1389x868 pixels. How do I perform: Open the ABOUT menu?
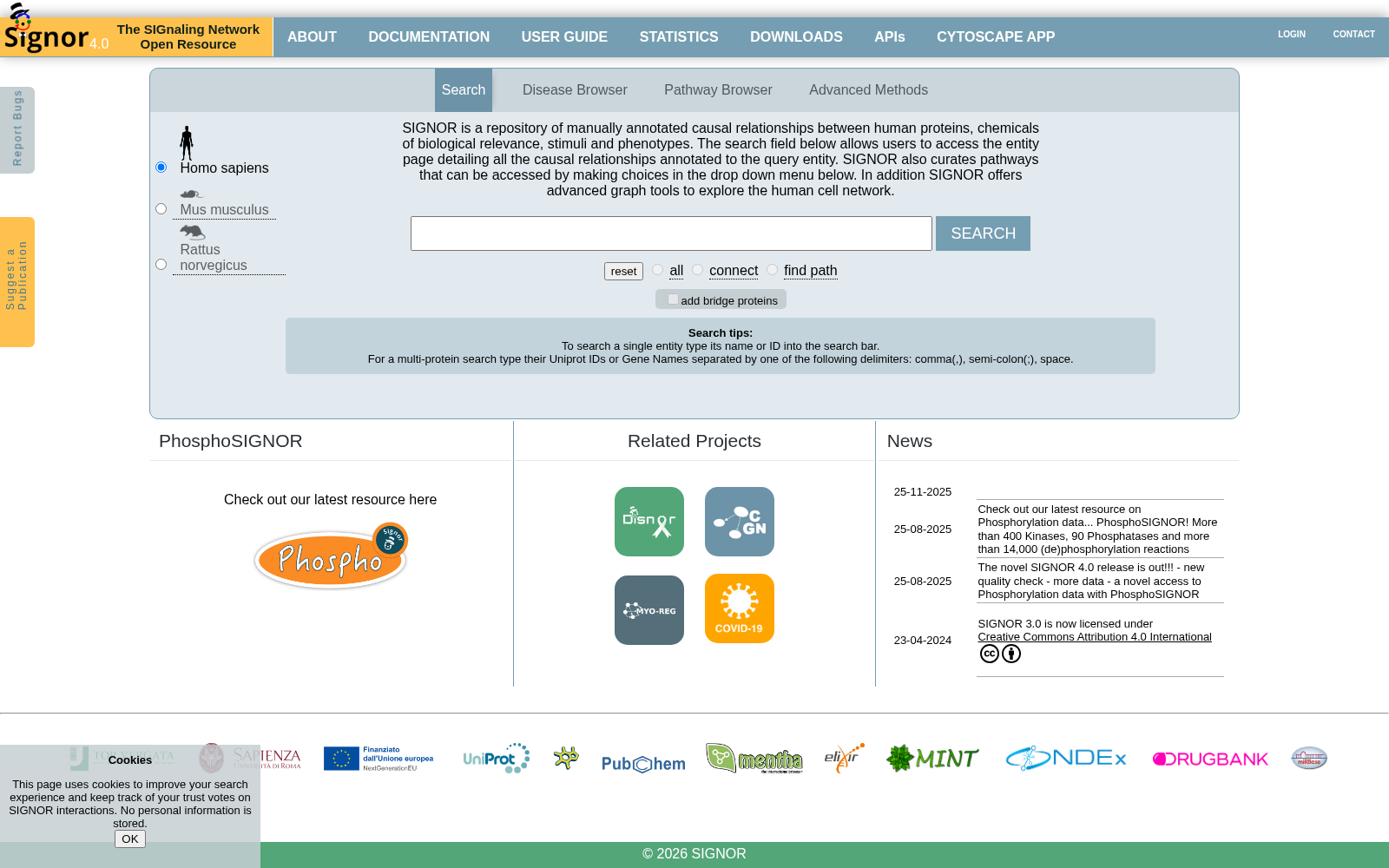(x=312, y=37)
